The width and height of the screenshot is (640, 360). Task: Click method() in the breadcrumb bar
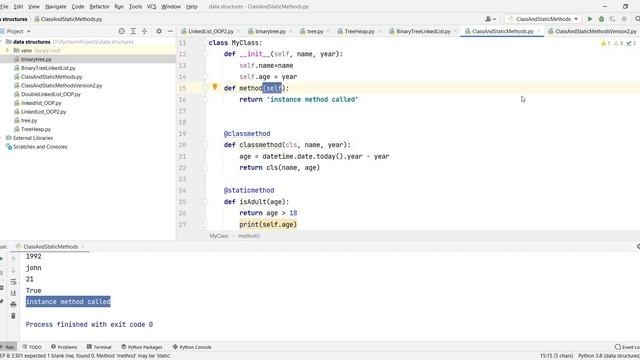click(249, 236)
